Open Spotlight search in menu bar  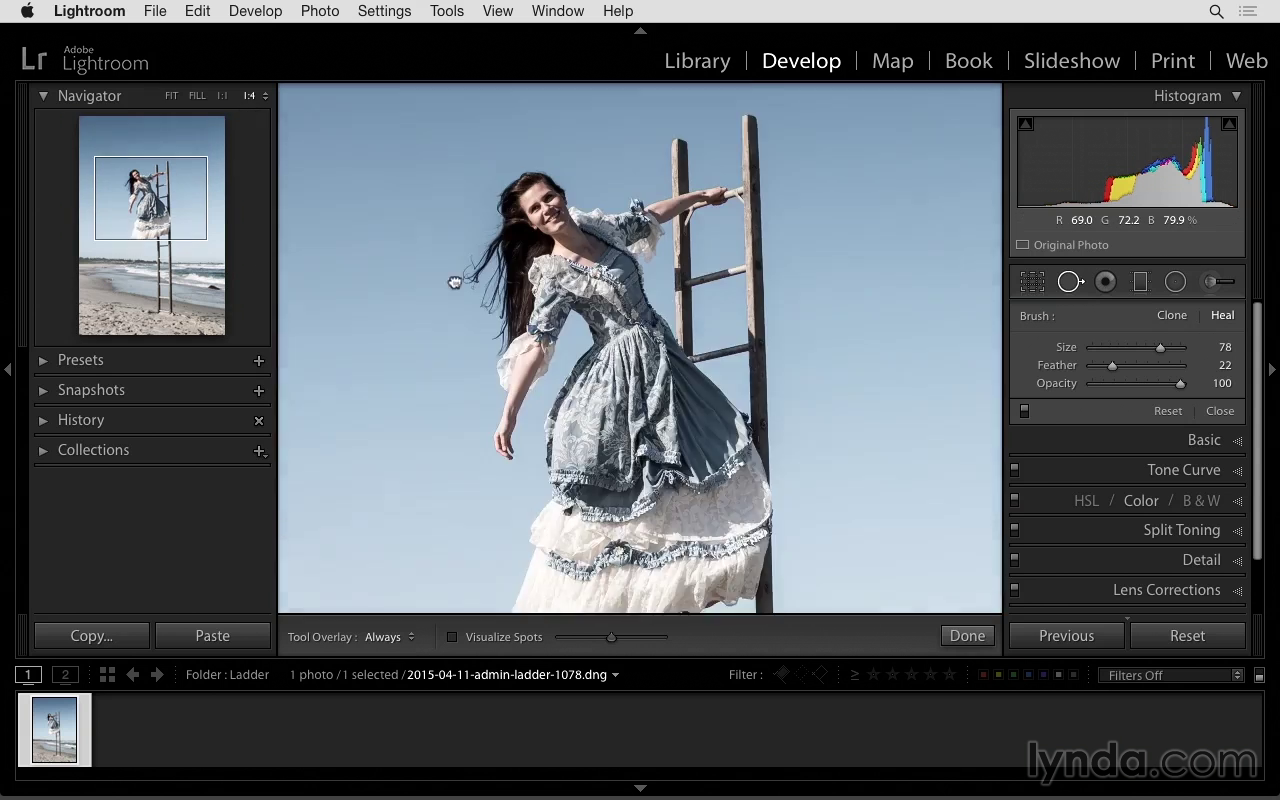[1216, 11]
